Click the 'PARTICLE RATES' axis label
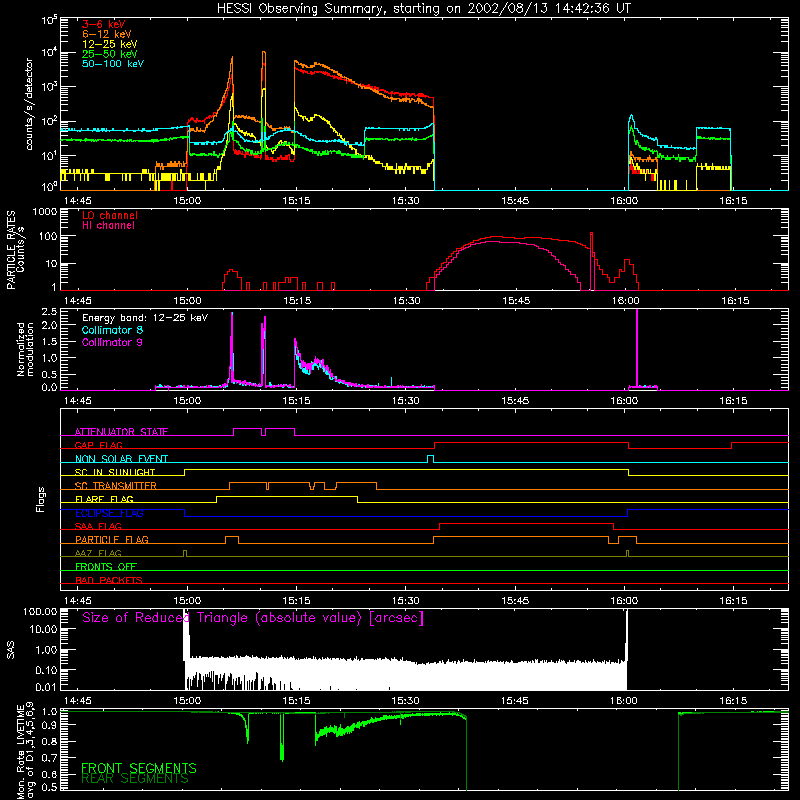This screenshot has width=800, height=800. coord(11,250)
